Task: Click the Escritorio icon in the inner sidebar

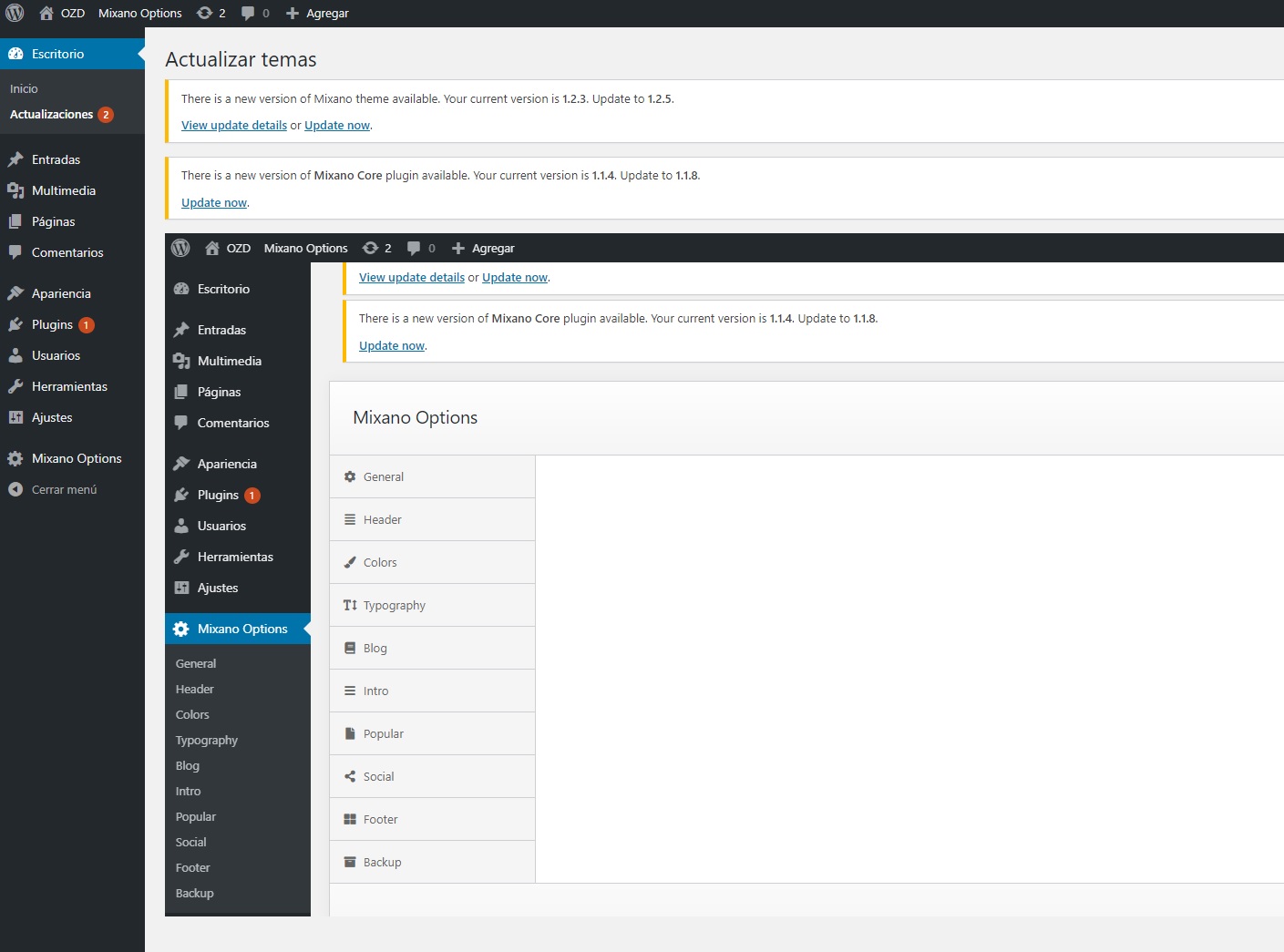Action: coord(181,289)
